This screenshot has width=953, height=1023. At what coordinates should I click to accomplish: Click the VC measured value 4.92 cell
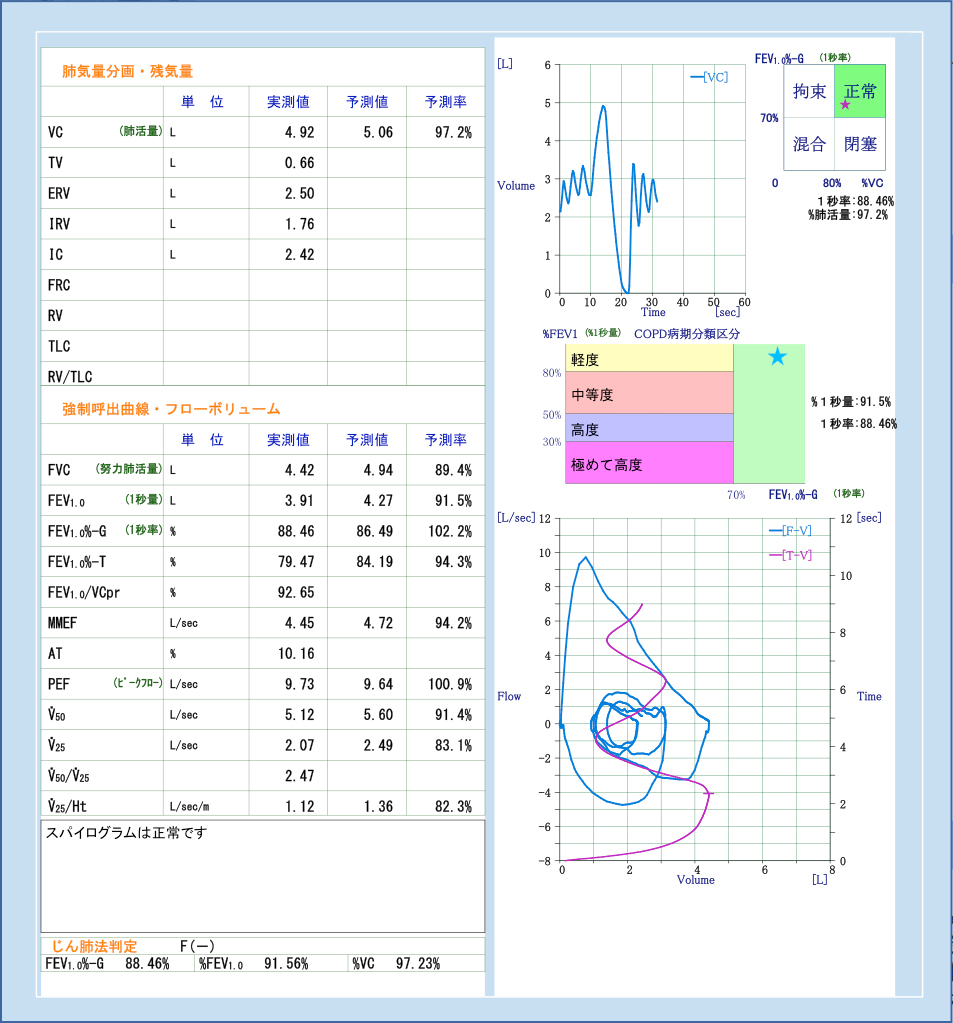point(301,131)
